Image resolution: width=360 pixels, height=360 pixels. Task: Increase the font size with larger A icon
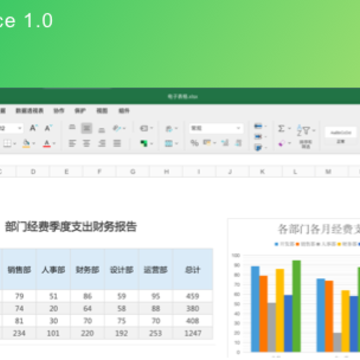pyautogui.click(x=33, y=128)
